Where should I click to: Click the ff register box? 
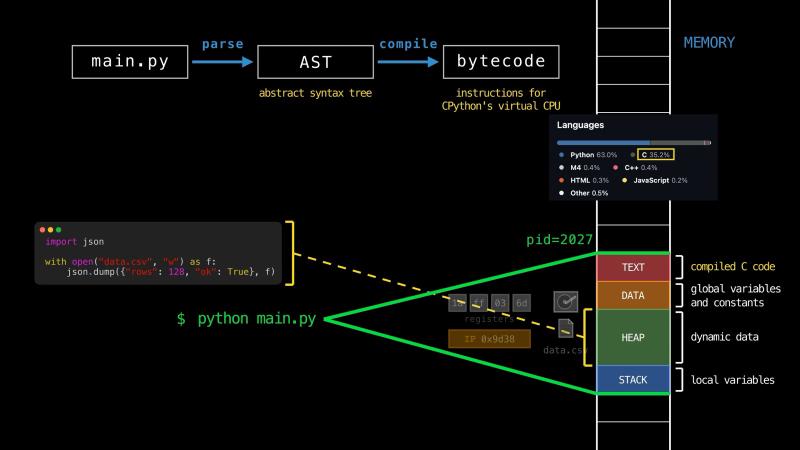(478, 303)
